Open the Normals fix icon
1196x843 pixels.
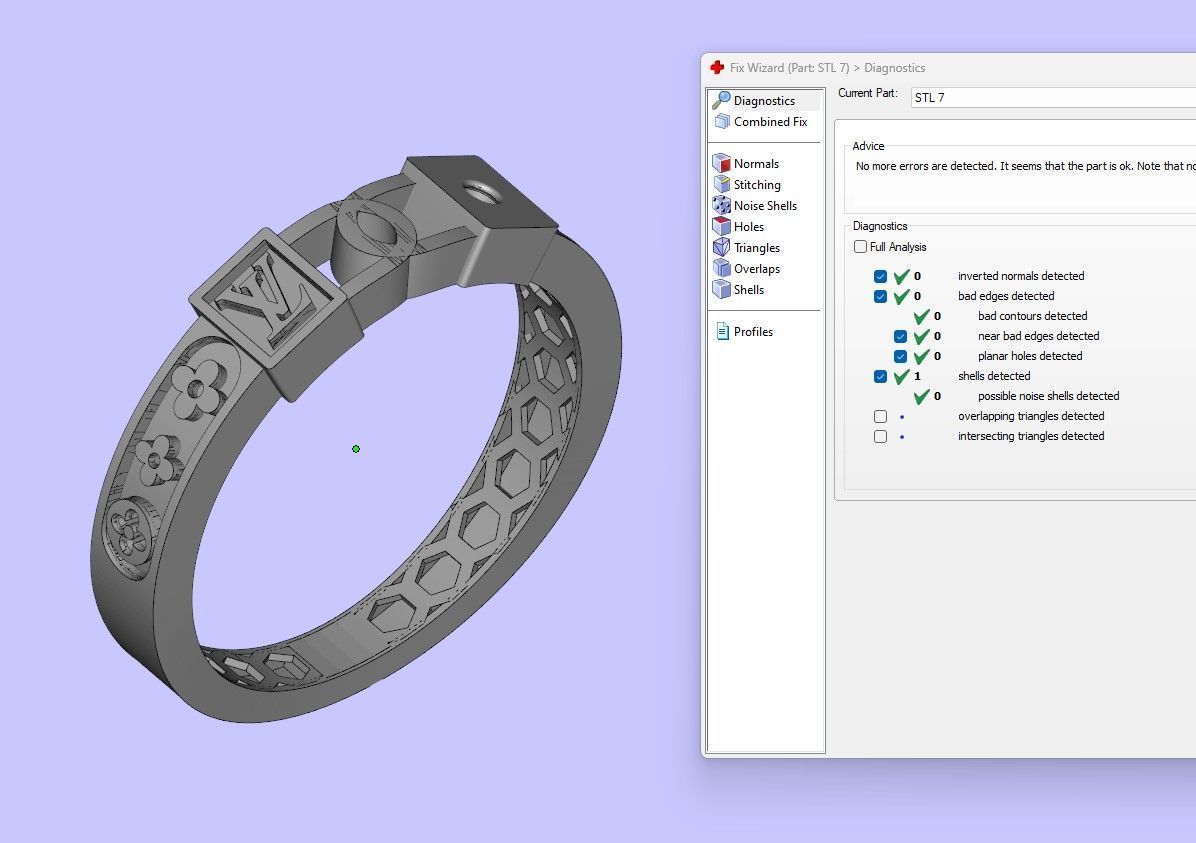[x=721, y=163]
